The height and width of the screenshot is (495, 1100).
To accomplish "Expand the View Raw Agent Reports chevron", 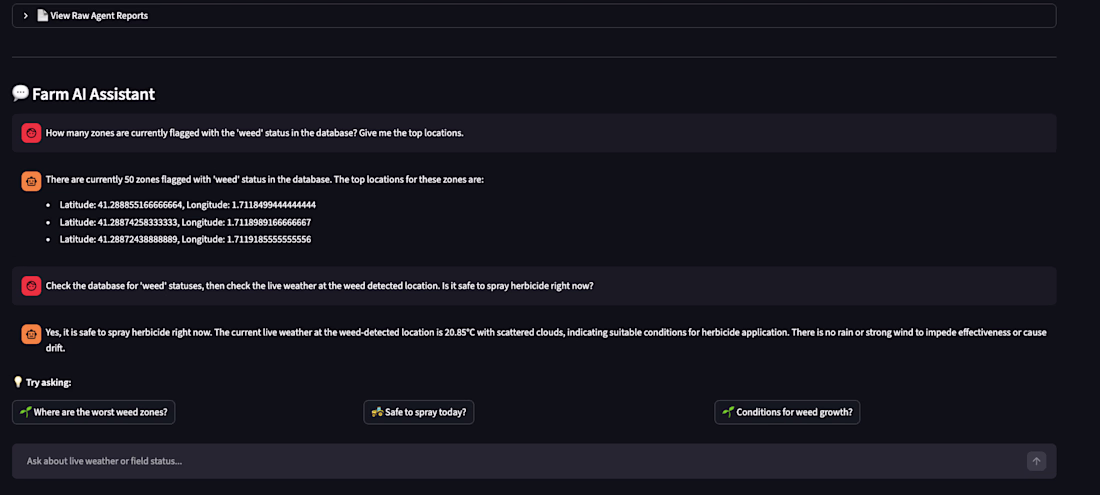I will 26,15.
